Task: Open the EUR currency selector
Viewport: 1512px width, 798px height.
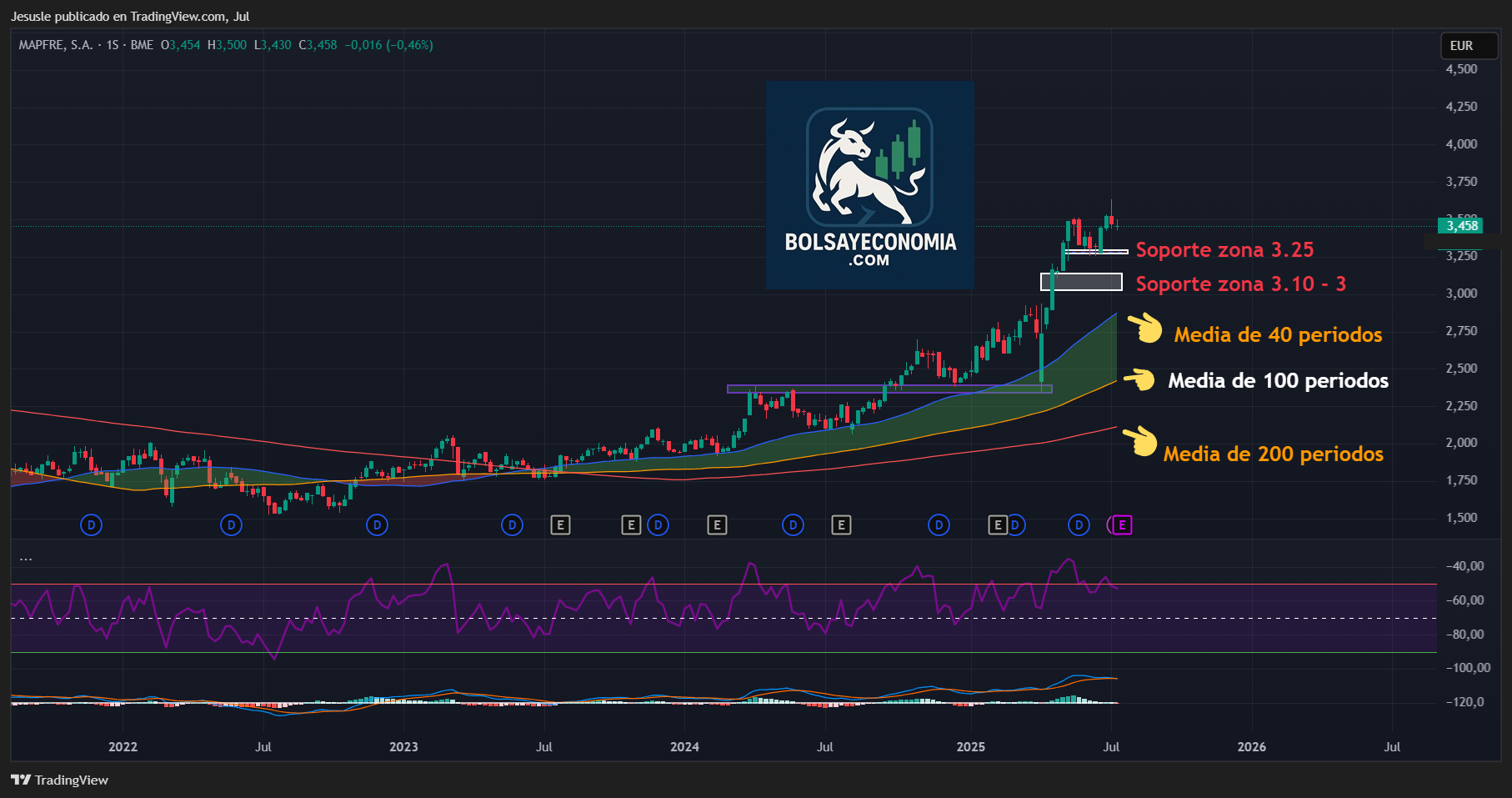Action: point(1469,46)
